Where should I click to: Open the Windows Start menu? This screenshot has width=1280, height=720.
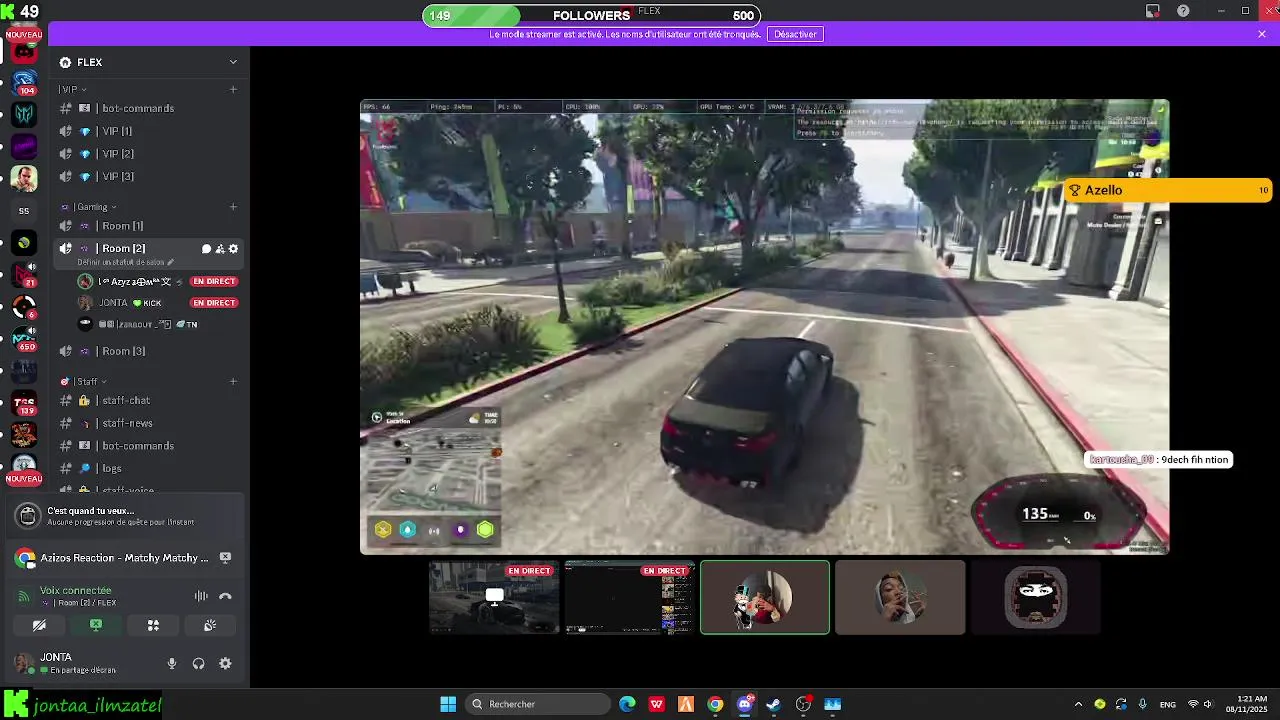point(448,704)
